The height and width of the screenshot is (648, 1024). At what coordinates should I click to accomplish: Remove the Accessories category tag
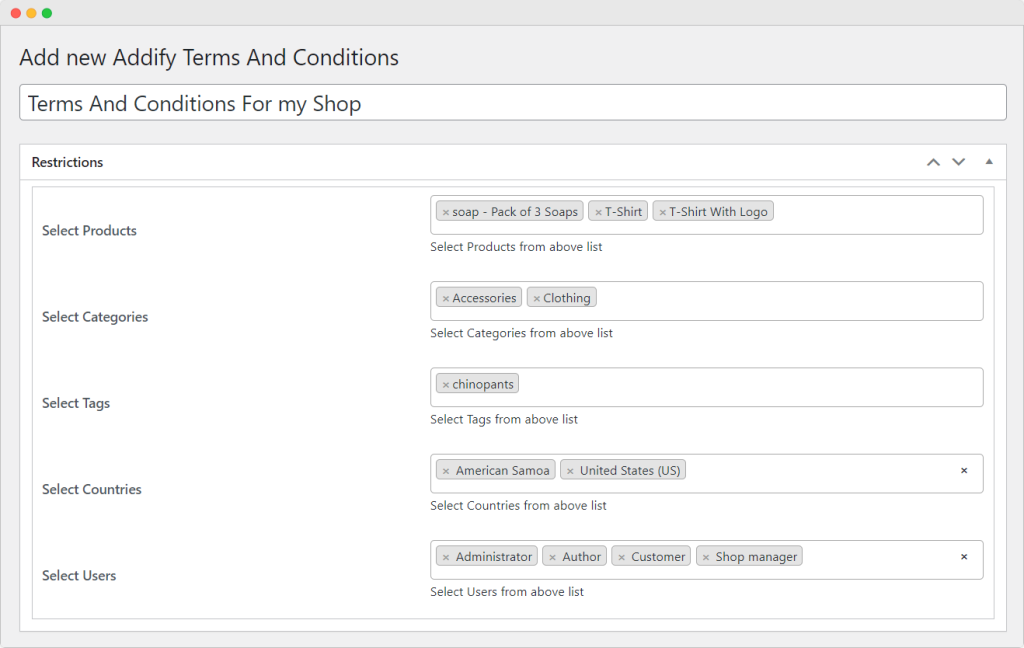point(446,298)
